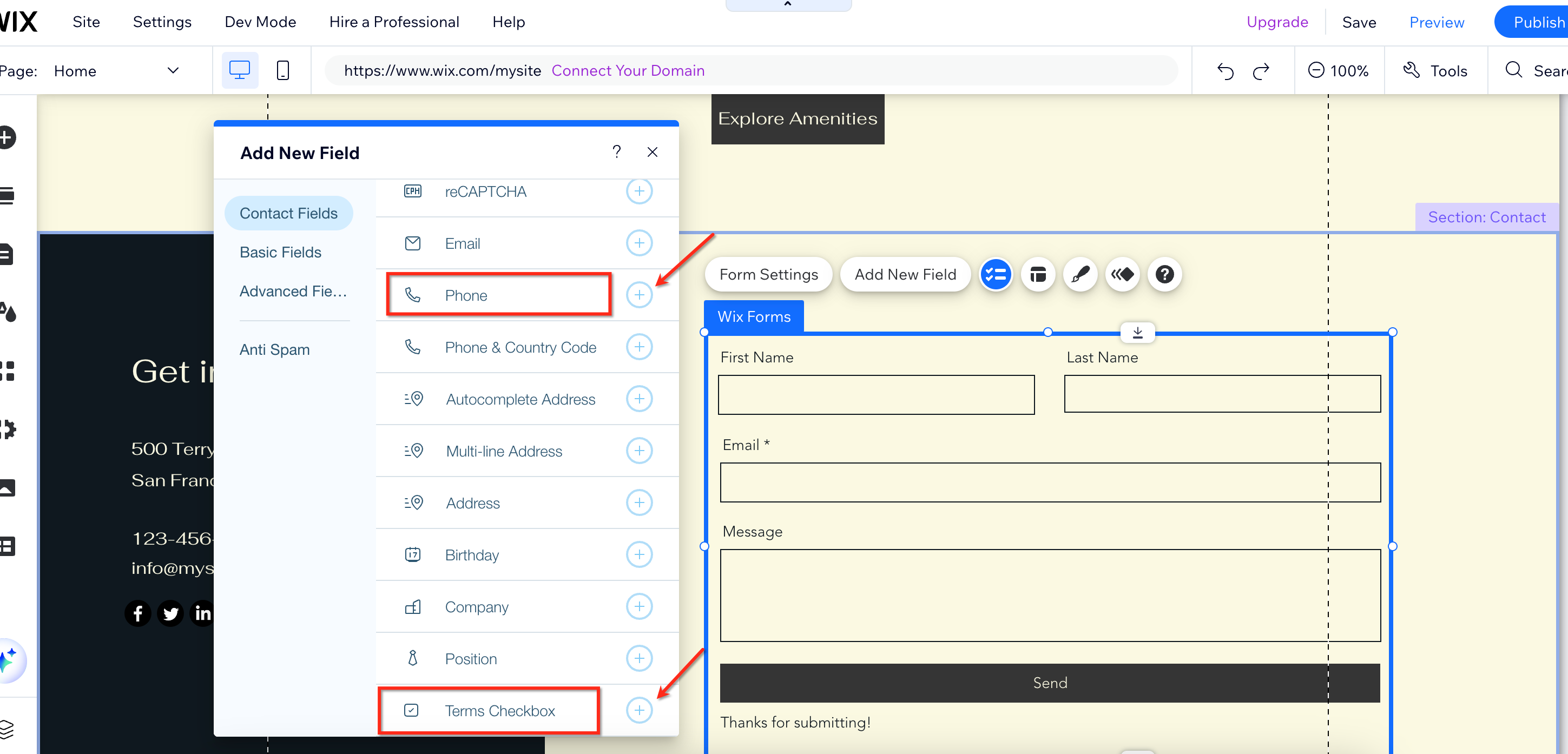This screenshot has width=1568, height=754.
Task: Open the Tools button
Action: 1435,71
